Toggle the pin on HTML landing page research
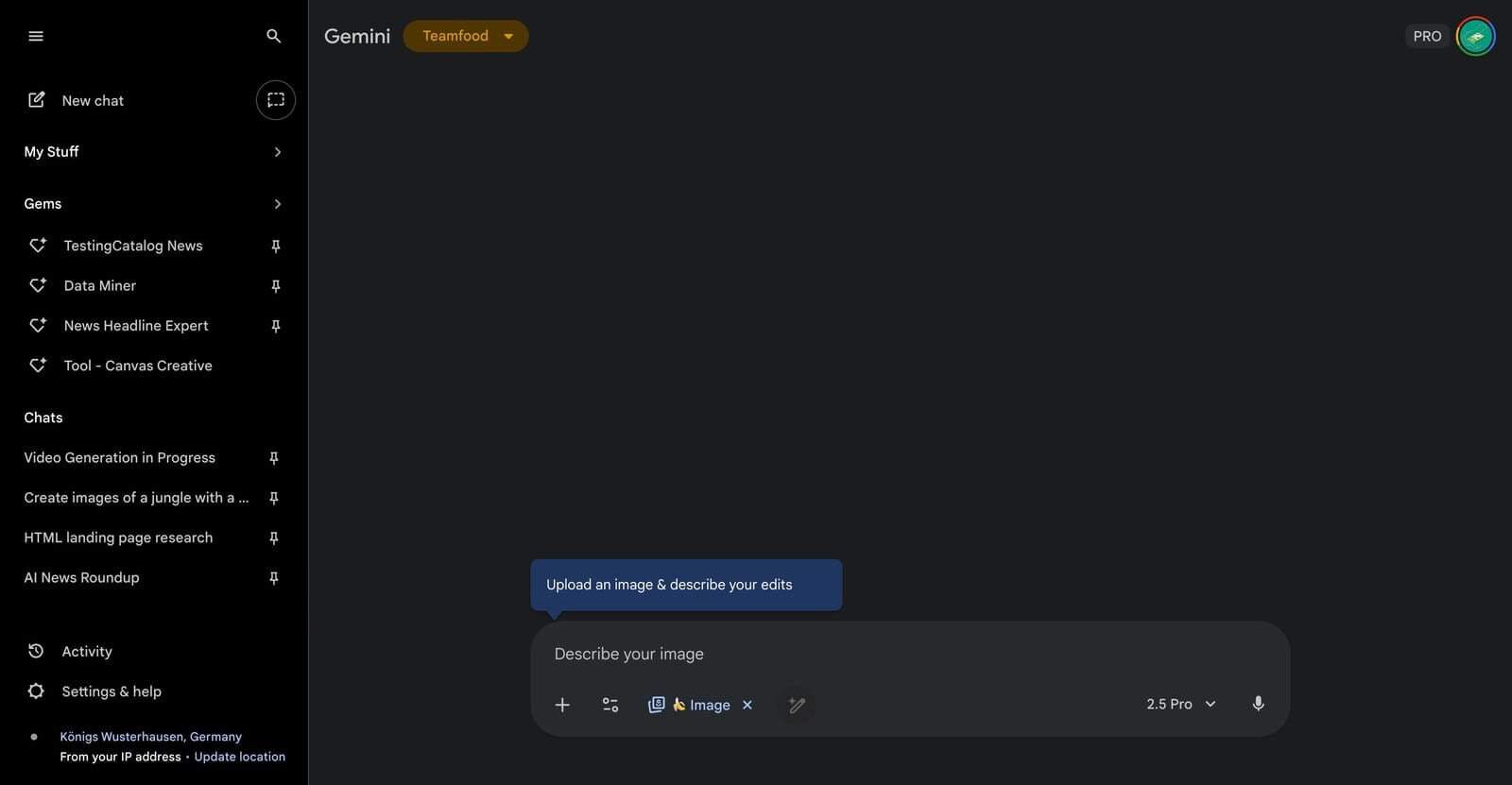The image size is (1512, 785). 272,538
